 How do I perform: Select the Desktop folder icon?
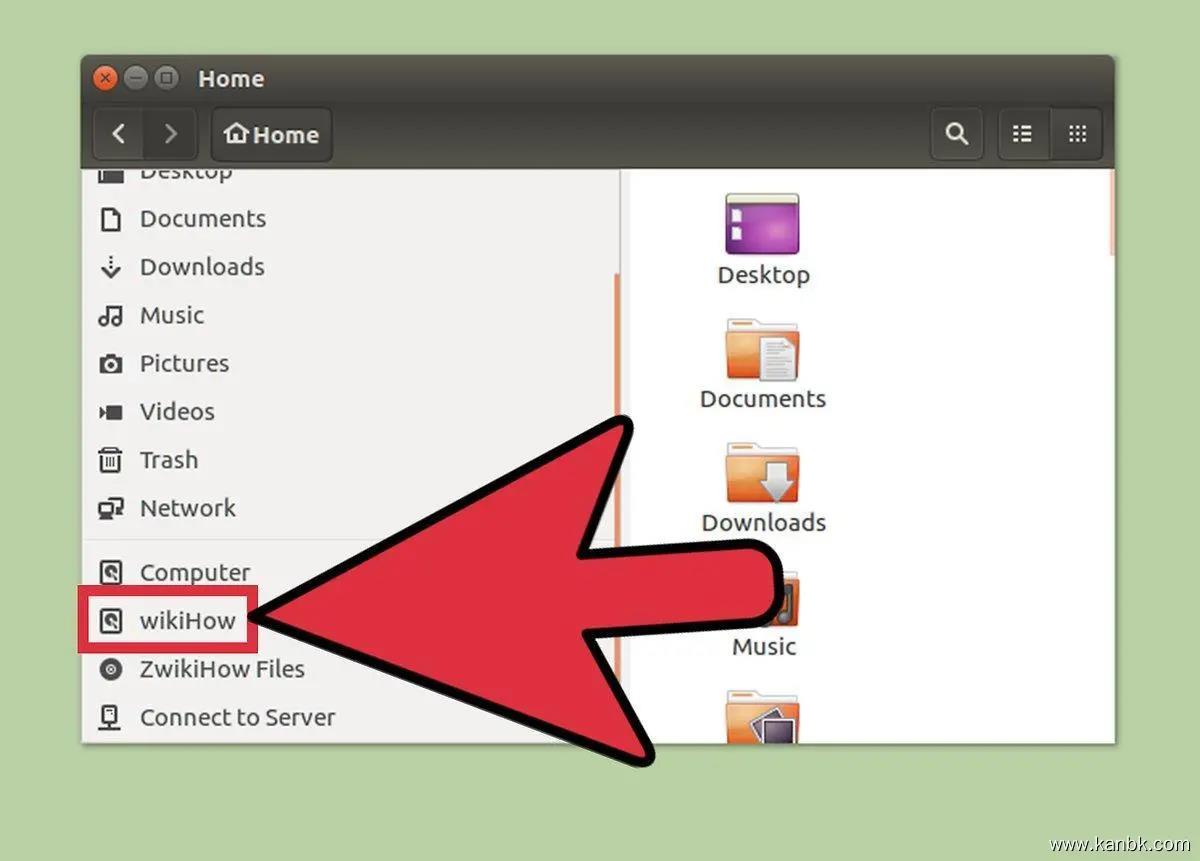[762, 225]
